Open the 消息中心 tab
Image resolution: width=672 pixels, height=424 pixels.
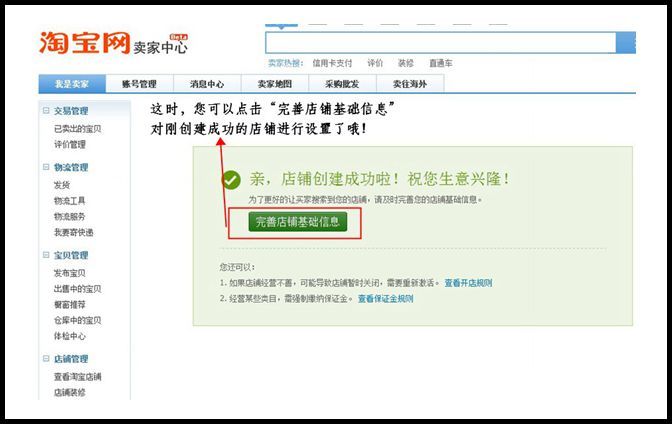207,84
